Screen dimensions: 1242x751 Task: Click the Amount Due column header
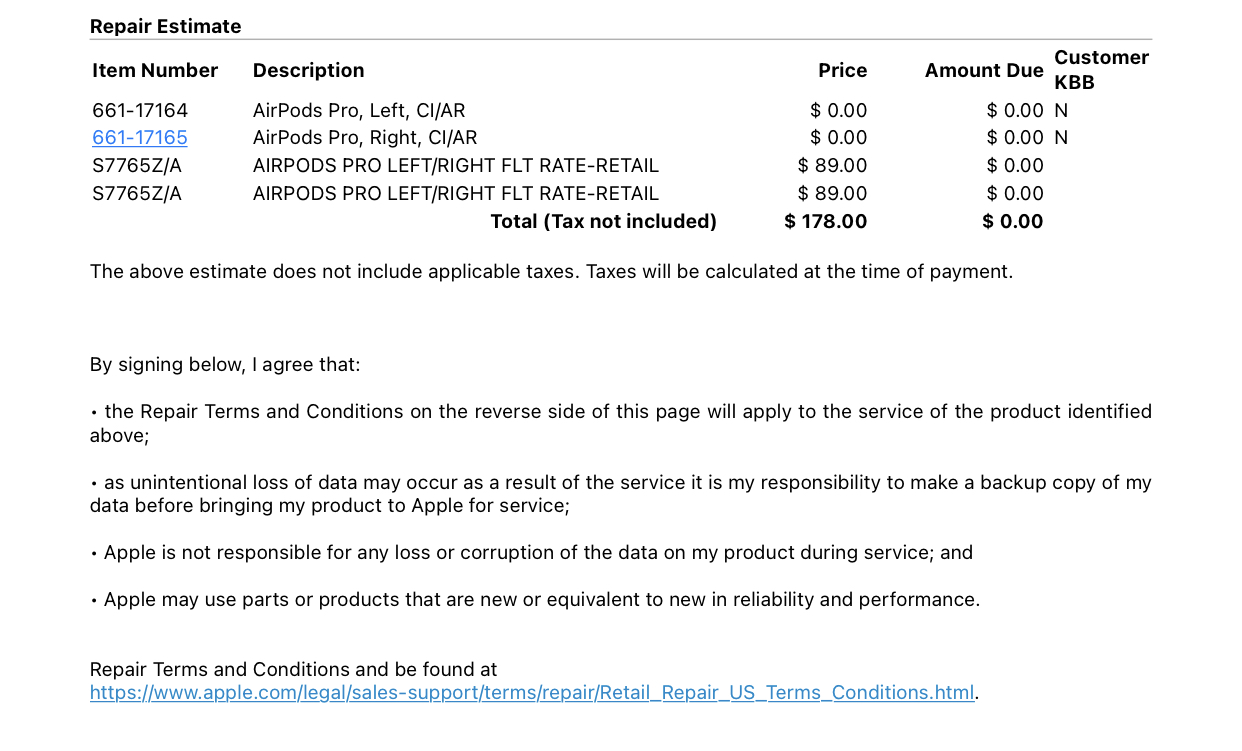pyautogui.click(x=984, y=70)
